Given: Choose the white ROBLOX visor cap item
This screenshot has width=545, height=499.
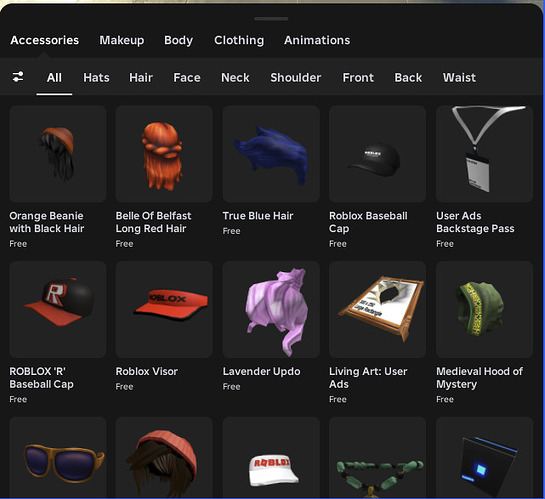Looking at the screenshot, I should pos(271,457).
